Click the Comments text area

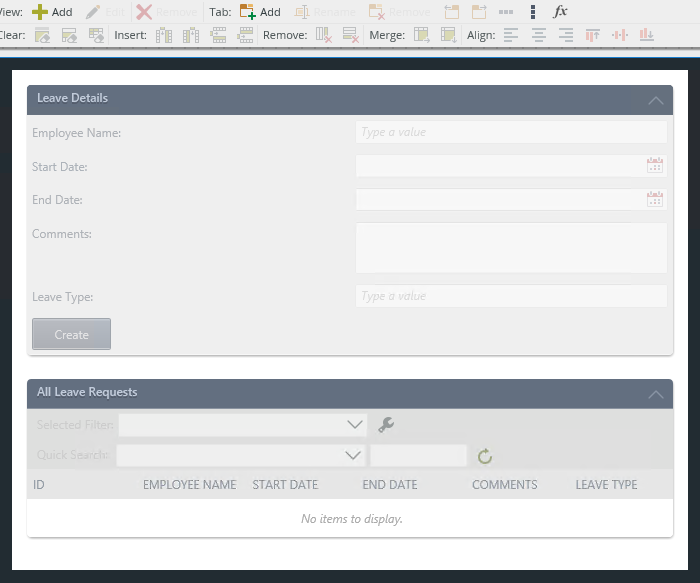coord(511,248)
